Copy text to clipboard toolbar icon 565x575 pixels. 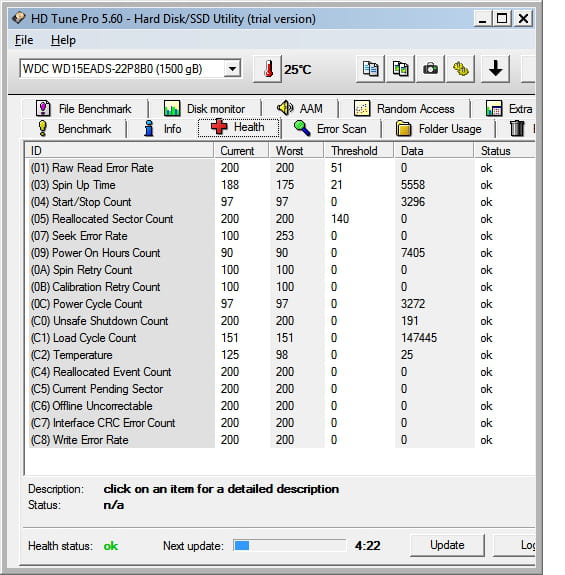pos(370,69)
